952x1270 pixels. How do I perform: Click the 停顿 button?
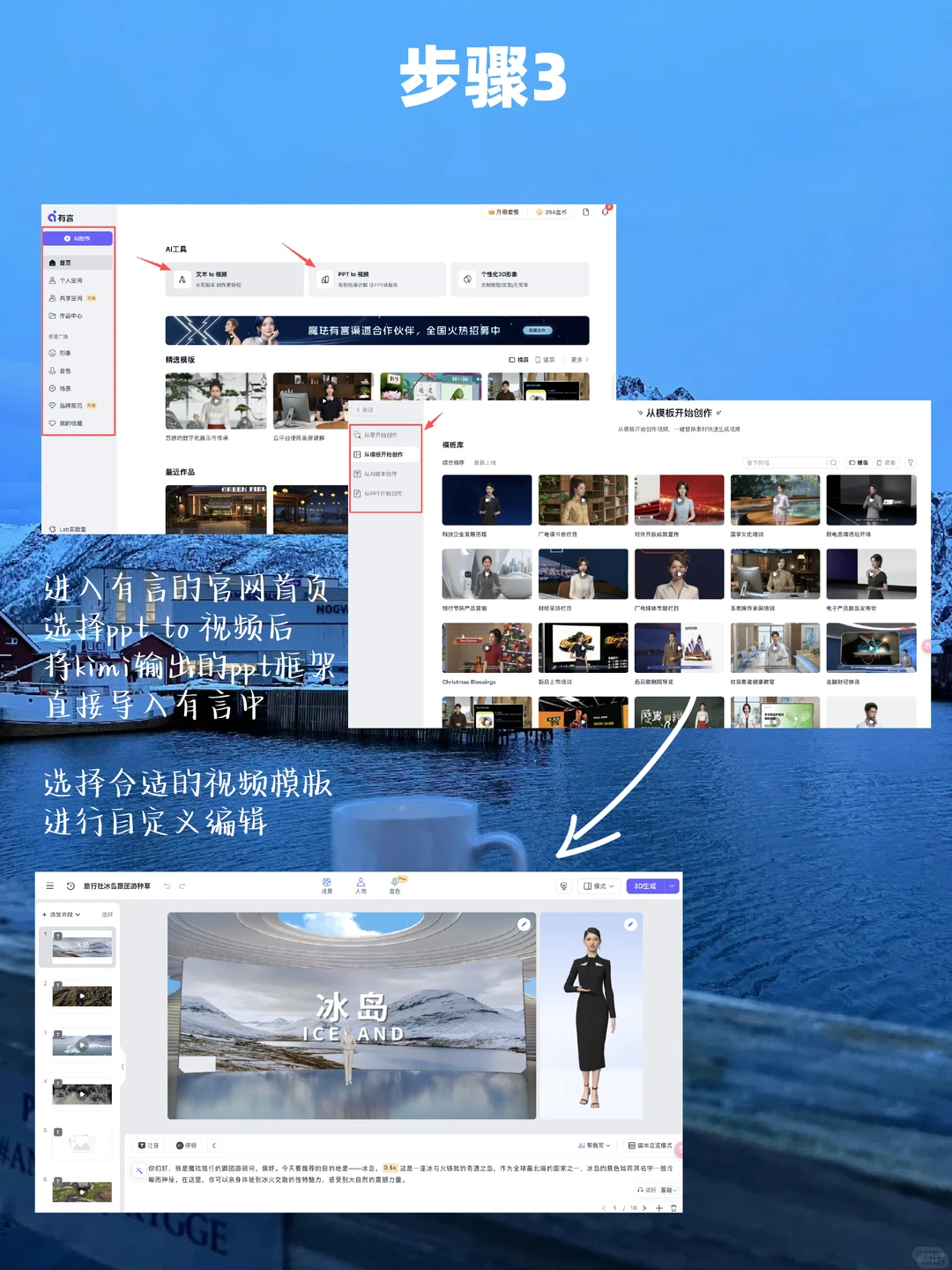click(x=186, y=1145)
